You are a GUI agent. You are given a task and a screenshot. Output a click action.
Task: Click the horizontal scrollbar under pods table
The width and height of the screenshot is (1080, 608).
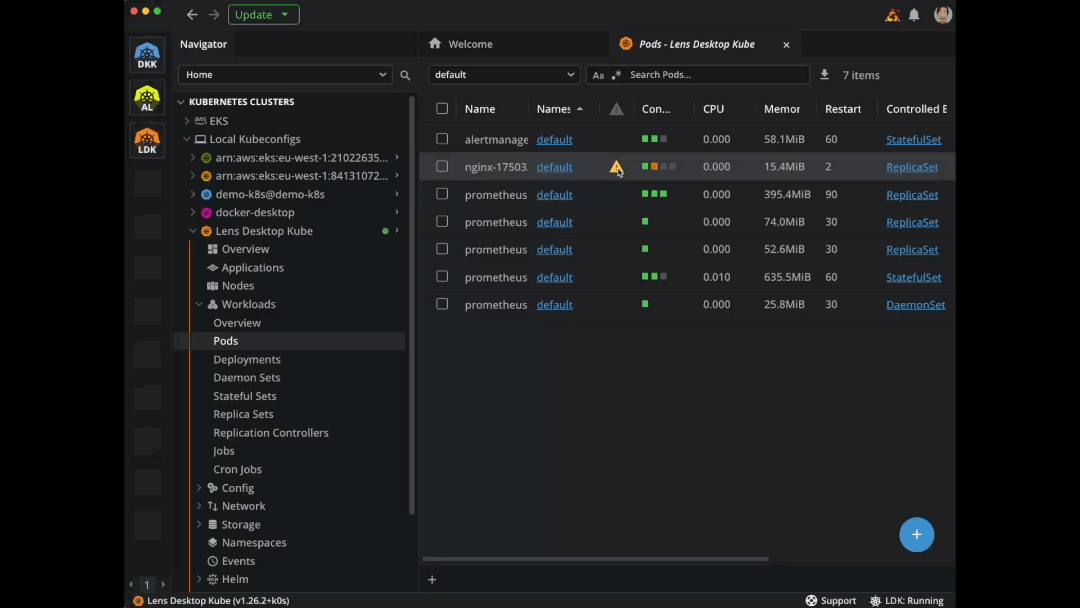pos(595,559)
